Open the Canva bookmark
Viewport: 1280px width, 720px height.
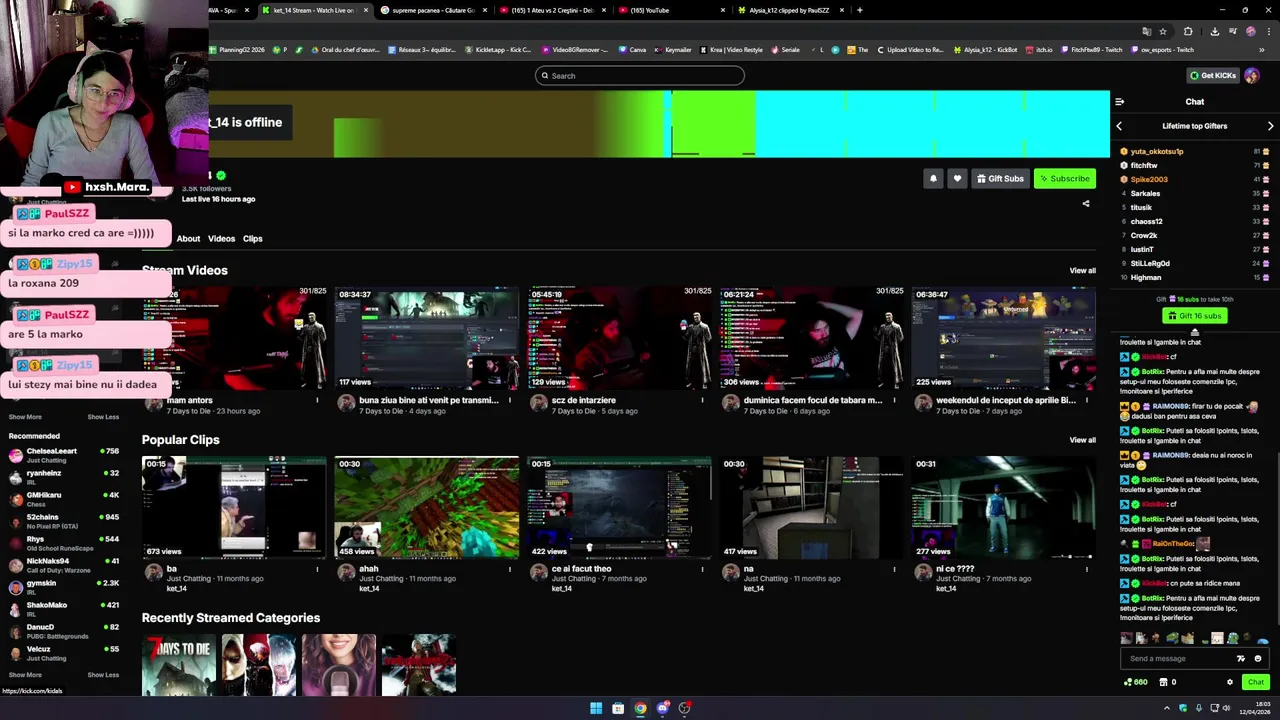(632, 50)
